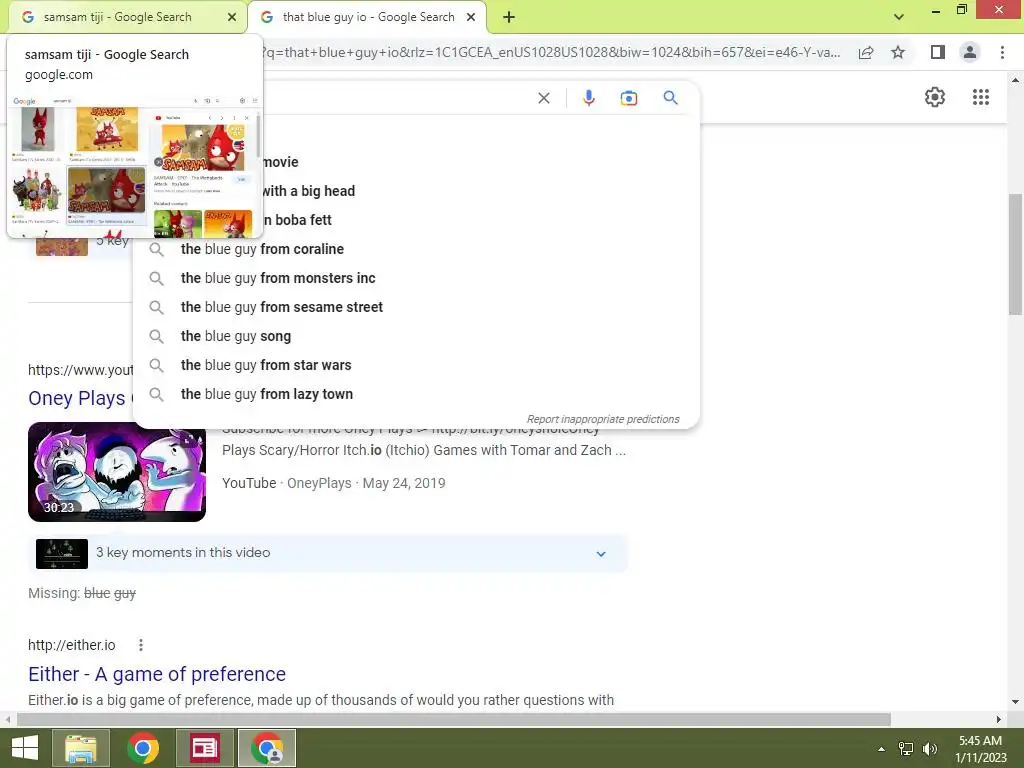Toggle Chrome side panel
Screen dimensions: 1024x768
[937, 52]
